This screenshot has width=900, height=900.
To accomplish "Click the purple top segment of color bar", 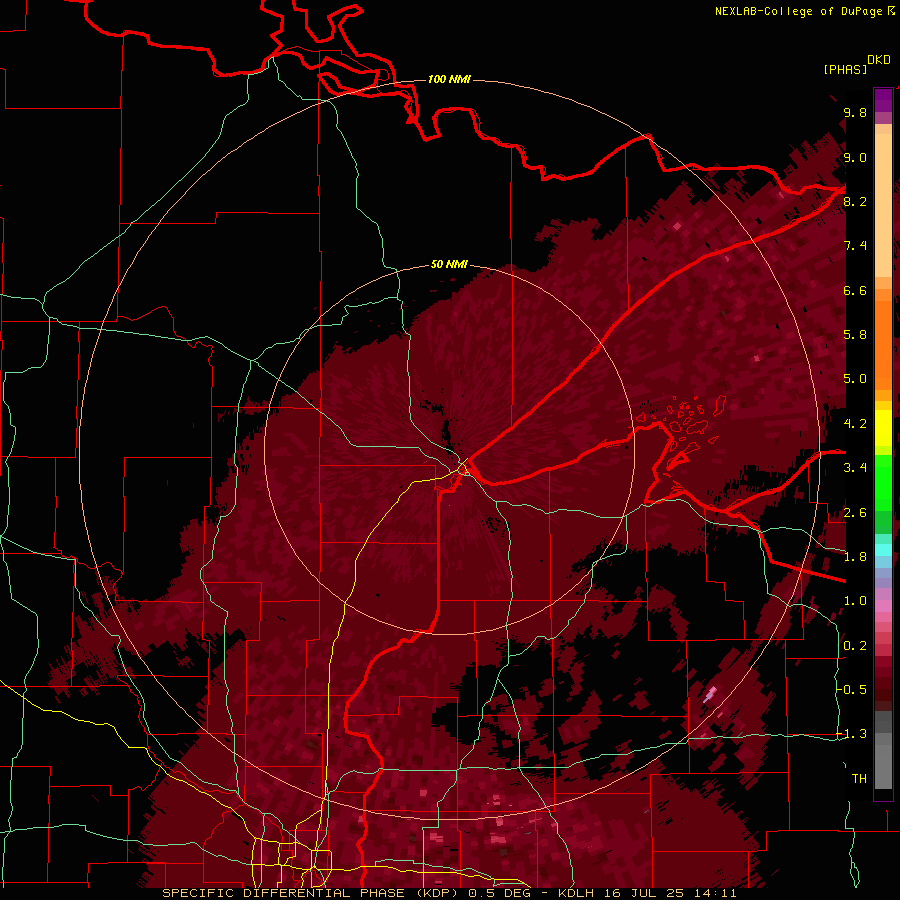I will [883, 100].
